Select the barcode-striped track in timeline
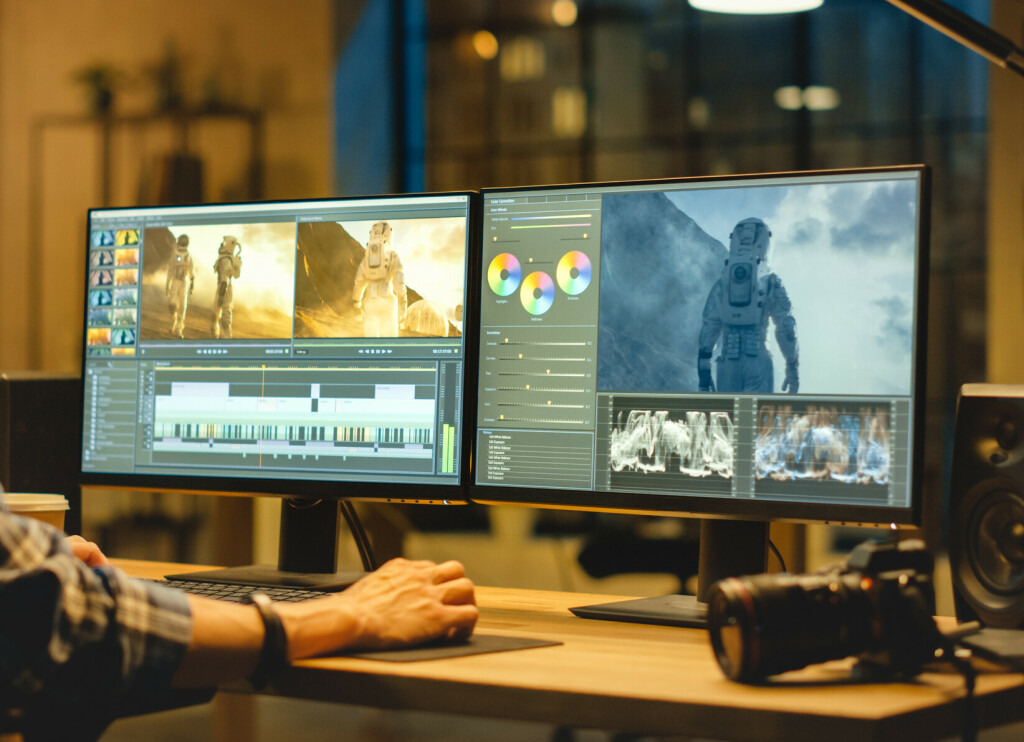The height and width of the screenshot is (742, 1024). coord(293,432)
